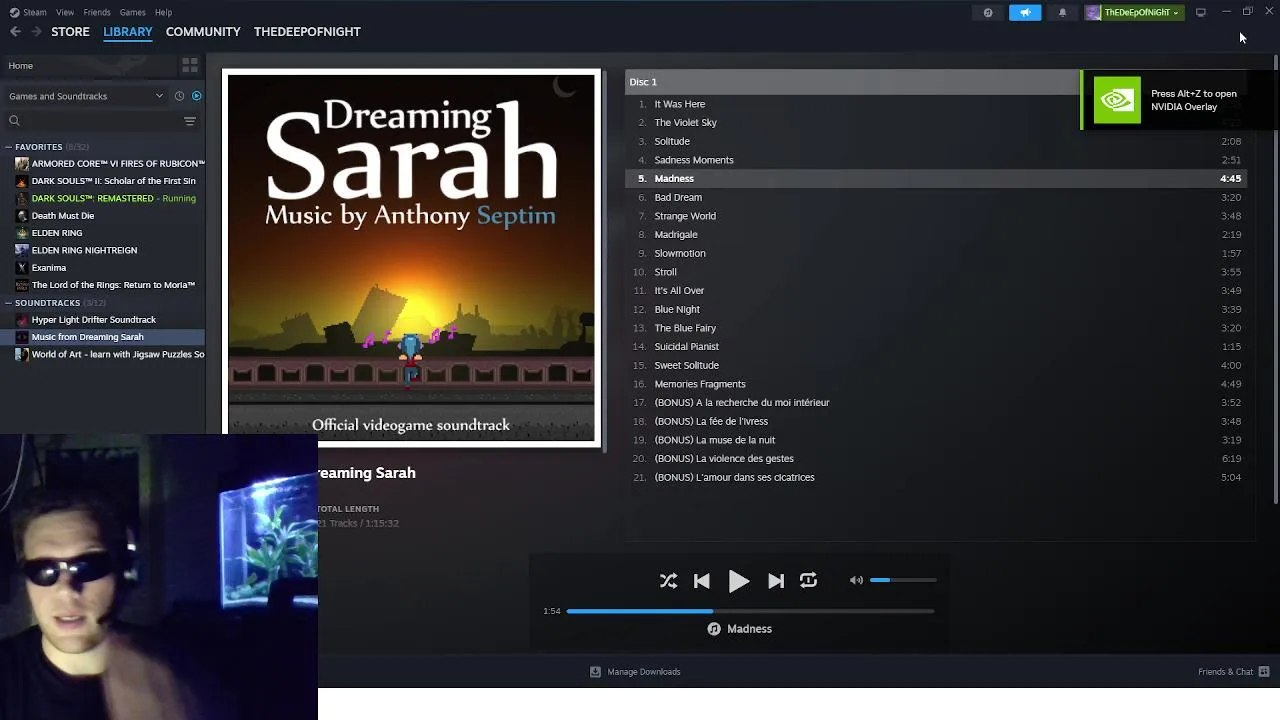
Task: Open the notifications bell
Action: pos(1062,13)
